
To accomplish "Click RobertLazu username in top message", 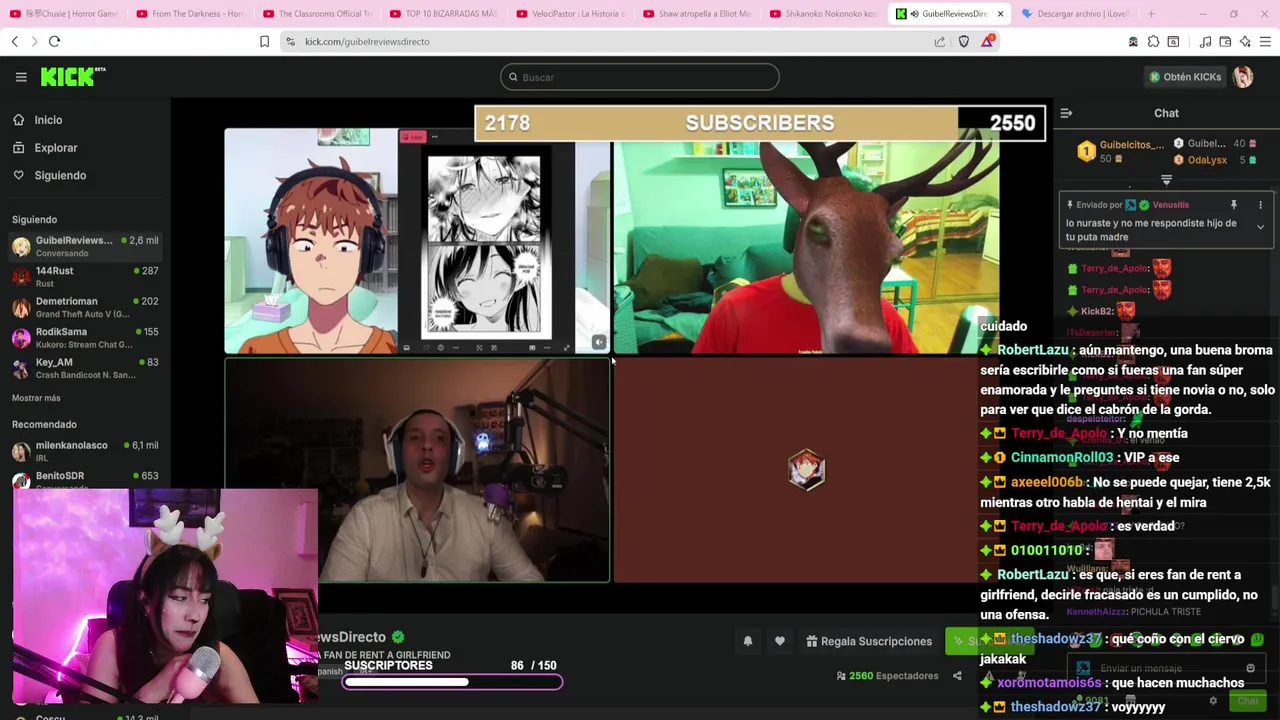I will click(1032, 350).
